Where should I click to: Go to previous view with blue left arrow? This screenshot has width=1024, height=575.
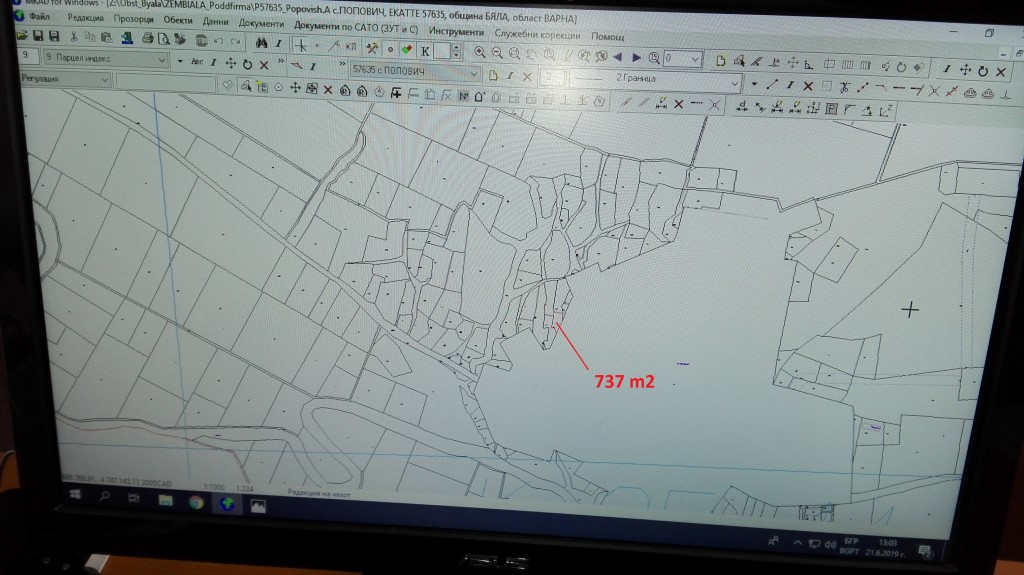click(x=616, y=57)
